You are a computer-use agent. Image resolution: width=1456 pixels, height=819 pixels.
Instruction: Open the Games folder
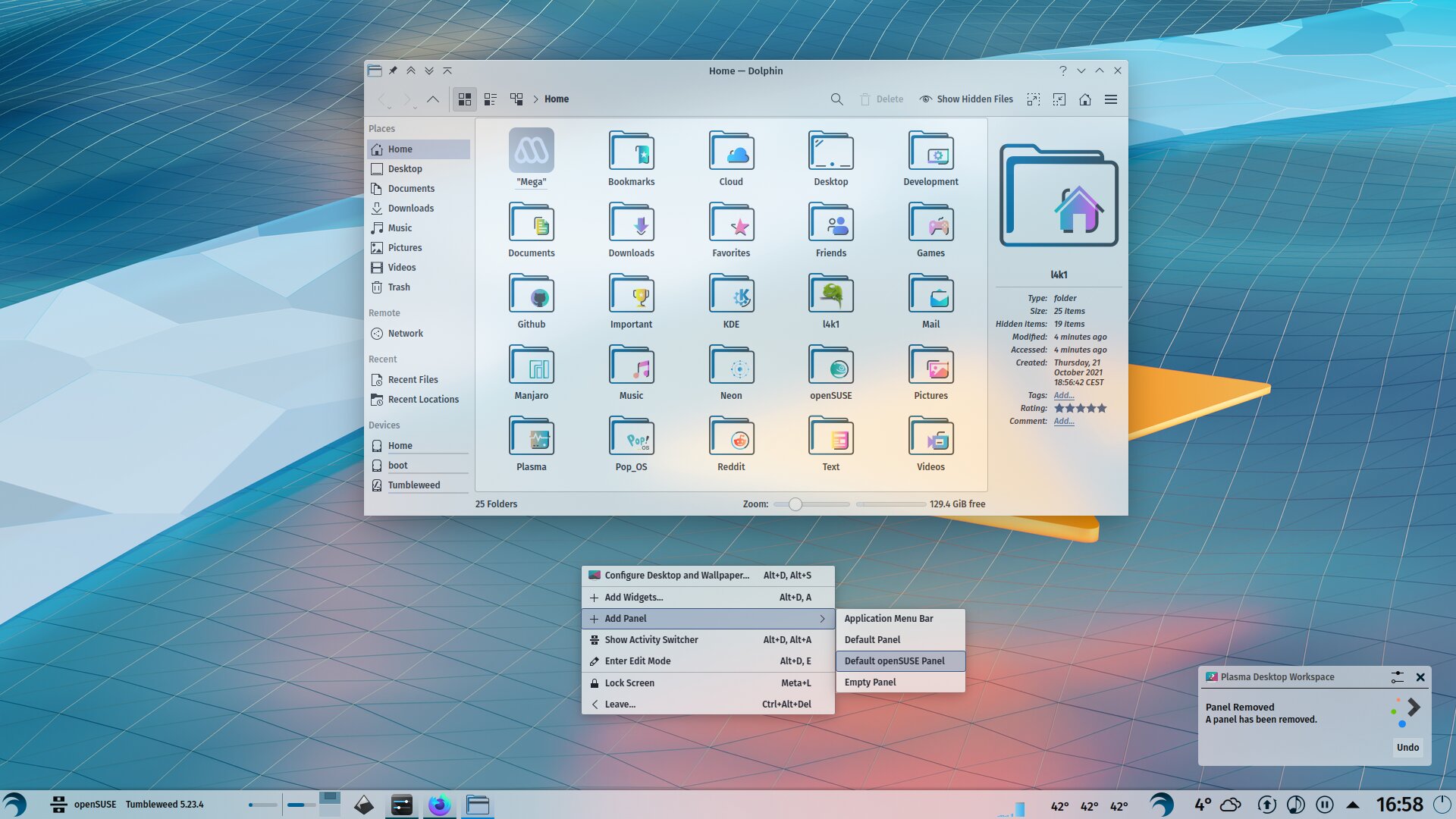[x=930, y=230]
